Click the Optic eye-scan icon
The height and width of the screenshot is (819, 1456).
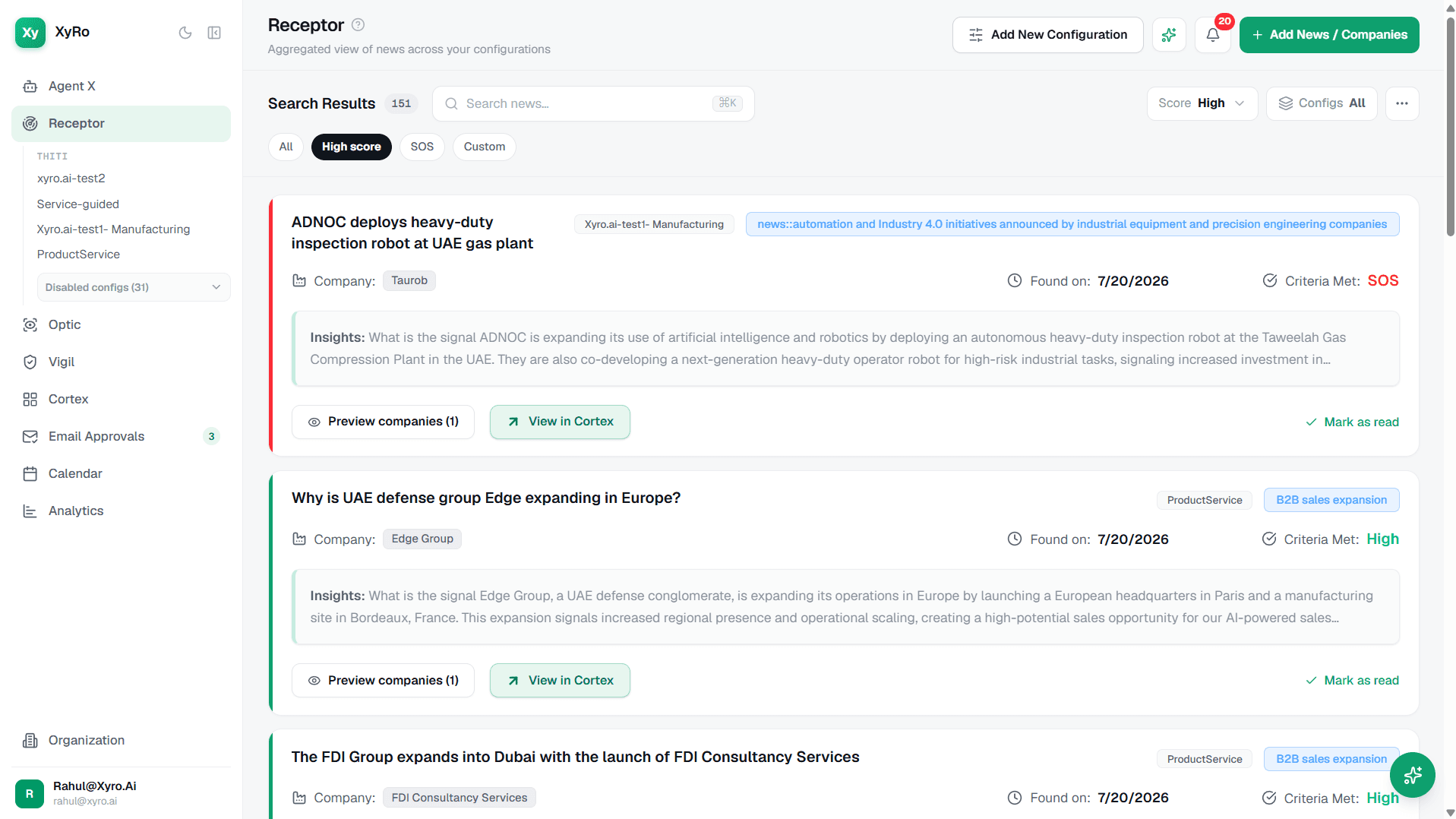point(30,324)
